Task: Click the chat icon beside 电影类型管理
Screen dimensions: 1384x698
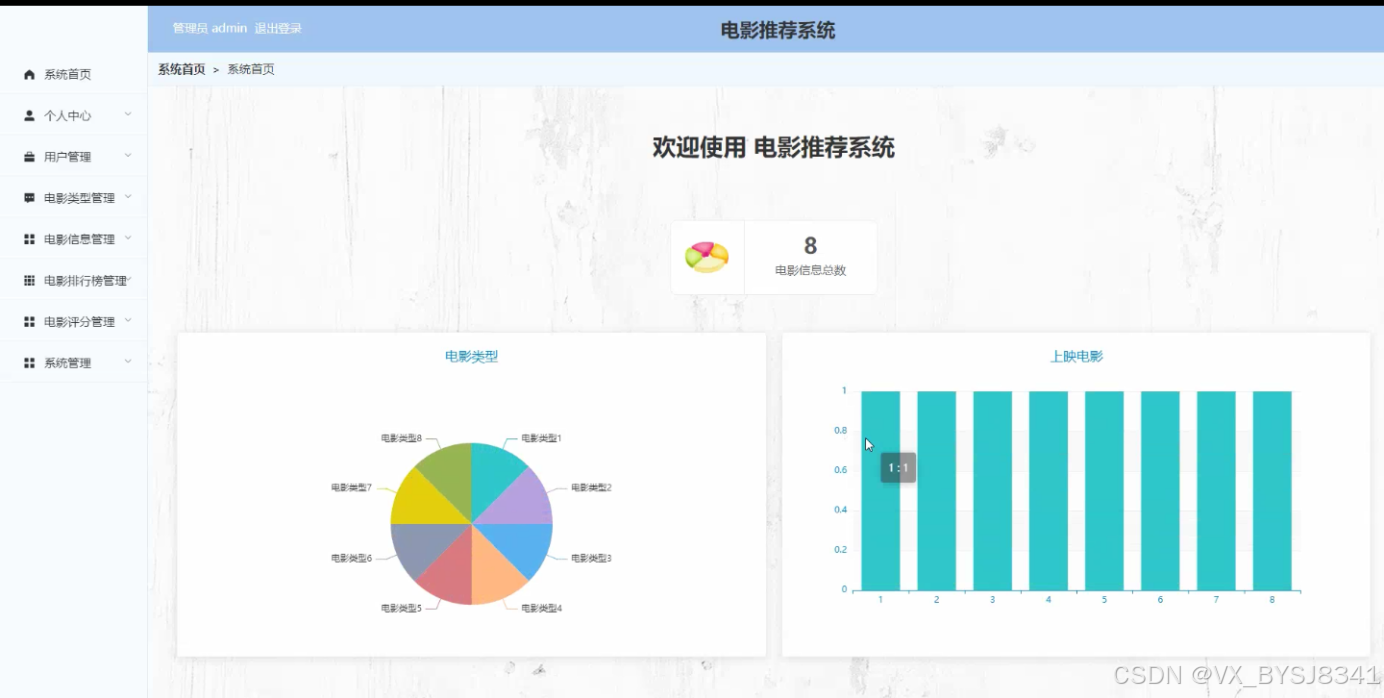Action: [x=29, y=198]
